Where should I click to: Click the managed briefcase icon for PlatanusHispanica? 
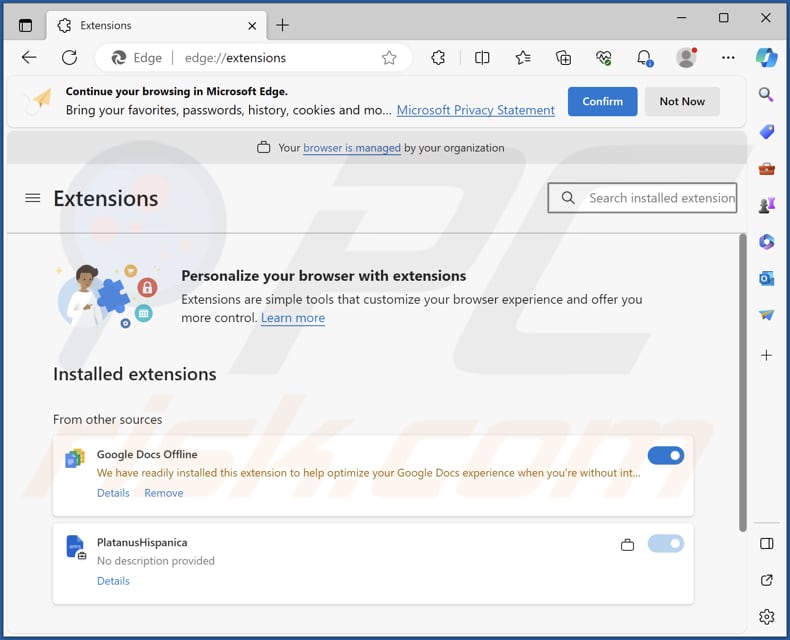(627, 545)
